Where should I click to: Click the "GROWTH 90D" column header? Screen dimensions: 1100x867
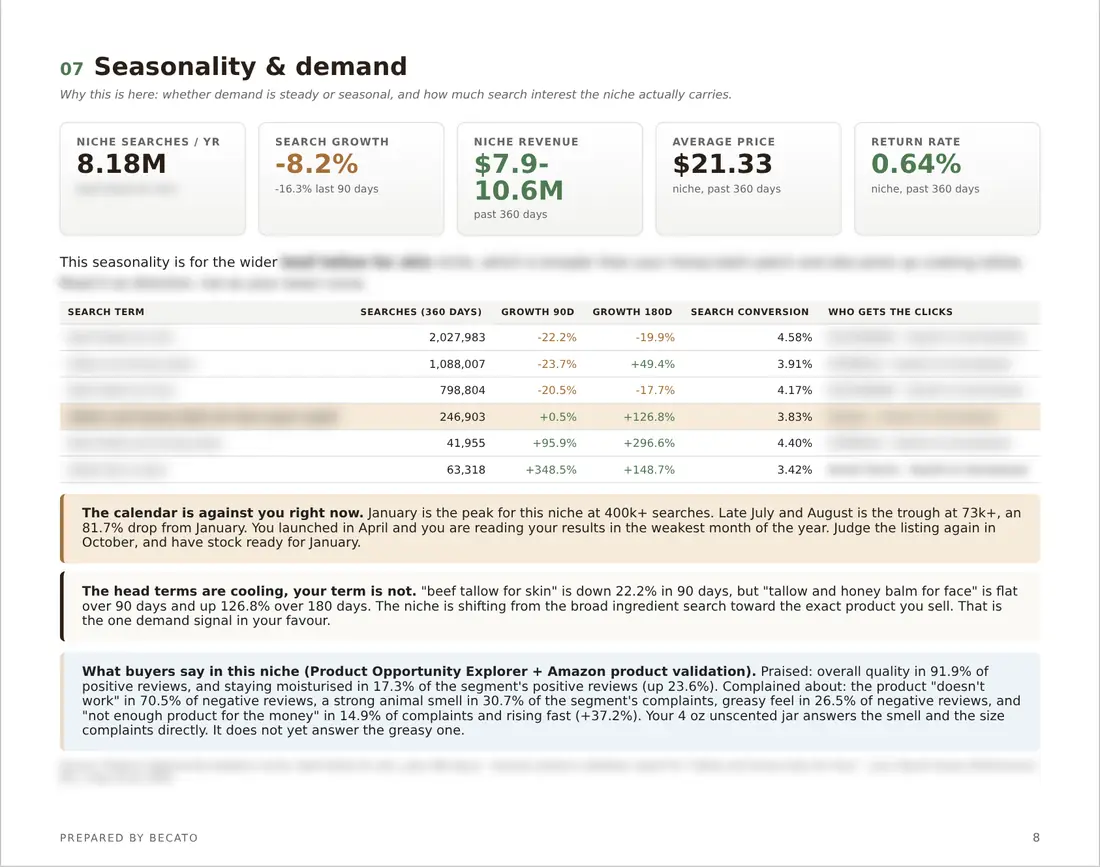537,311
